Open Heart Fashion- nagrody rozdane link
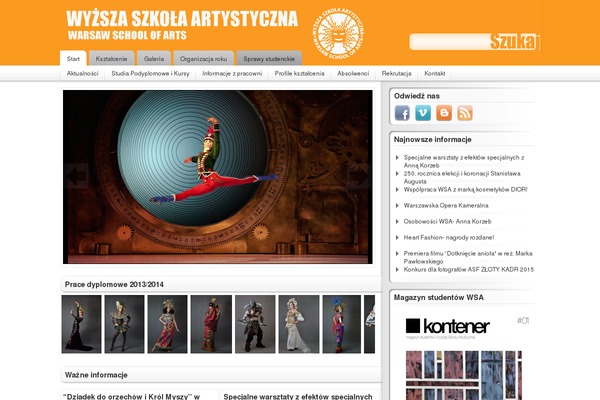The image size is (600, 400). pos(449,238)
